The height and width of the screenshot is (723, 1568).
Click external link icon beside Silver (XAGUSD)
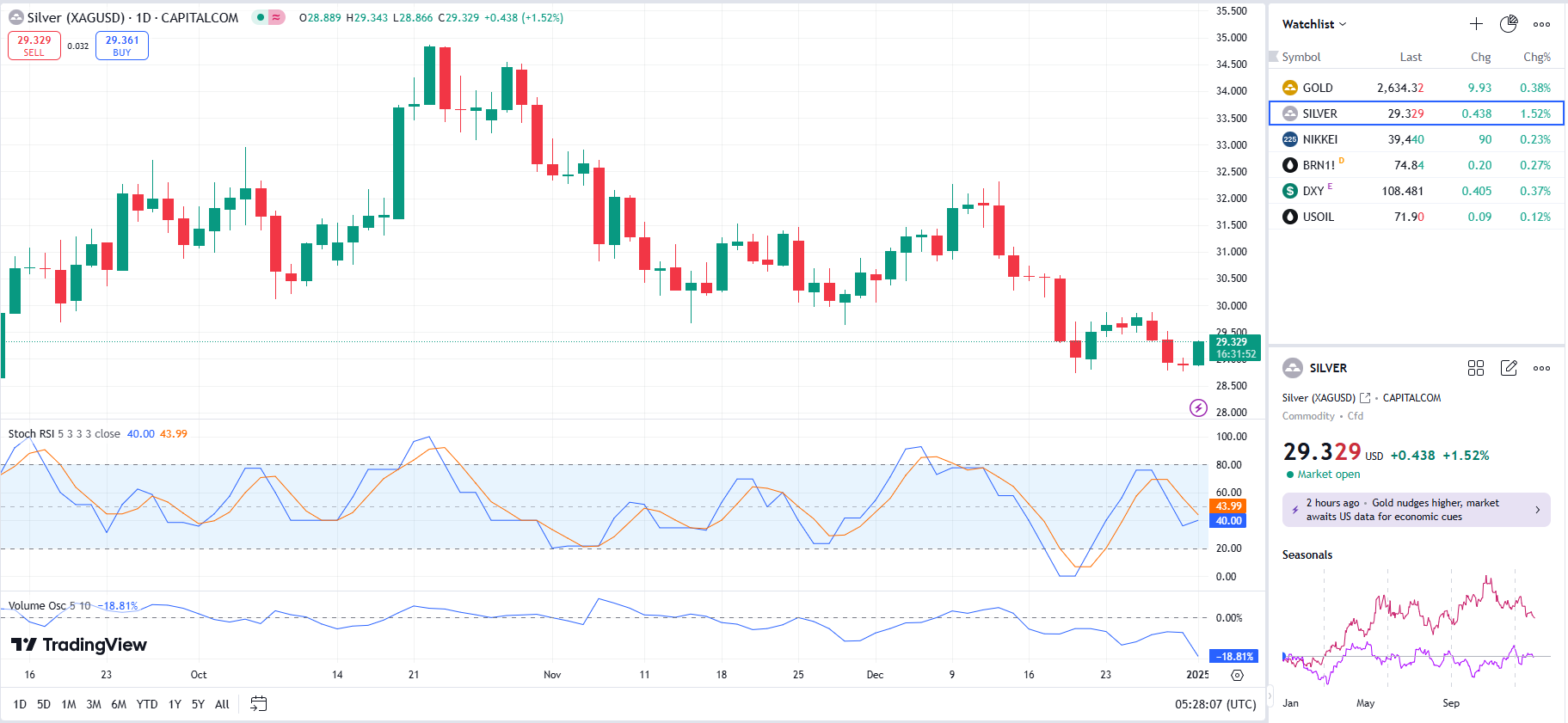(1365, 398)
